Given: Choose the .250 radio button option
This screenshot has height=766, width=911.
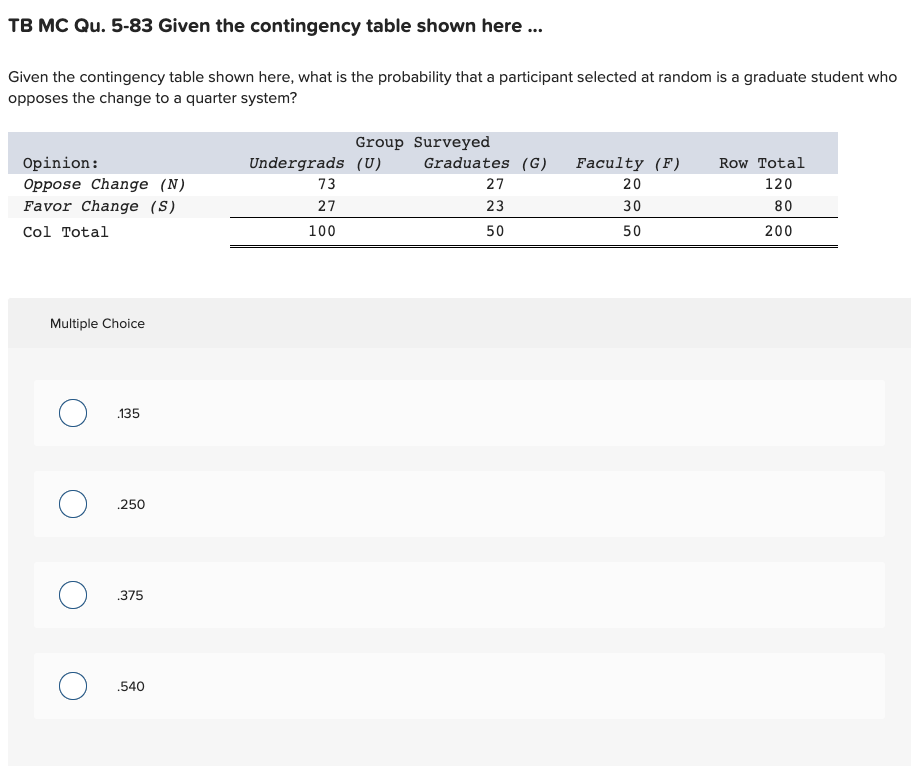Looking at the screenshot, I should point(73,504).
